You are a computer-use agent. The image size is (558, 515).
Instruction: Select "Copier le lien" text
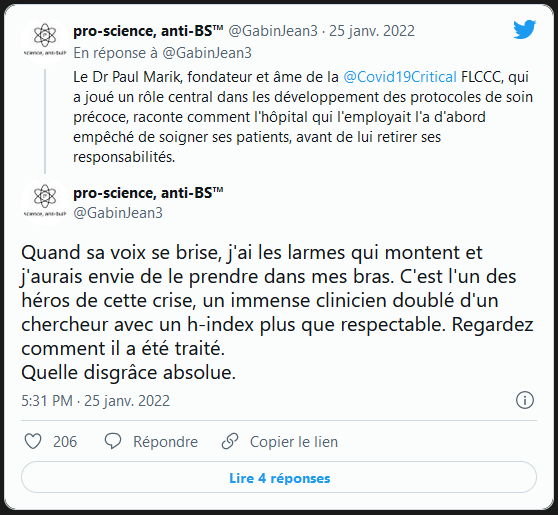pyautogui.click(x=294, y=442)
